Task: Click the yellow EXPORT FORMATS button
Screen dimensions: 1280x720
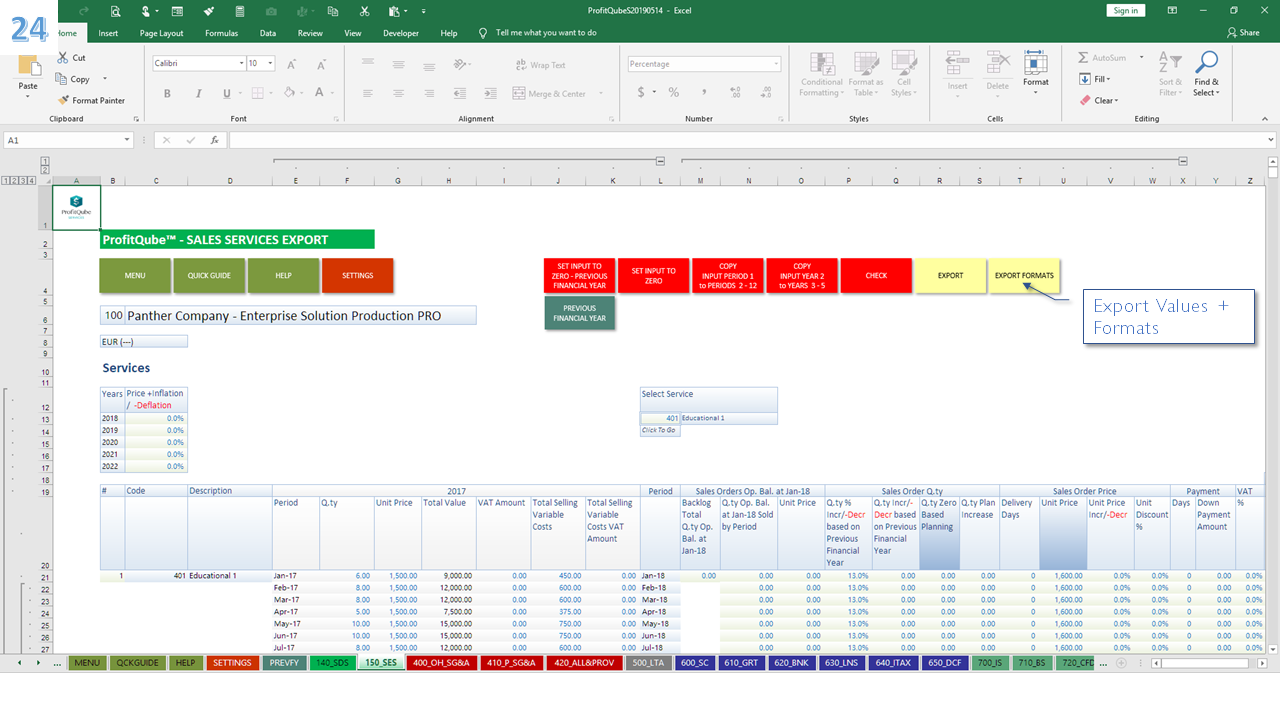Action: [1024, 276]
